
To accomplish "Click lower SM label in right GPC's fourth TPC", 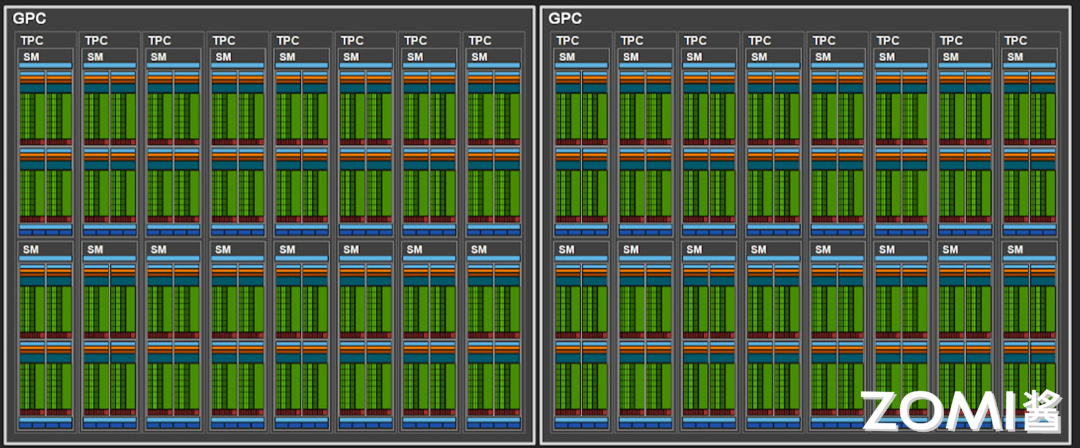I will [x=759, y=249].
